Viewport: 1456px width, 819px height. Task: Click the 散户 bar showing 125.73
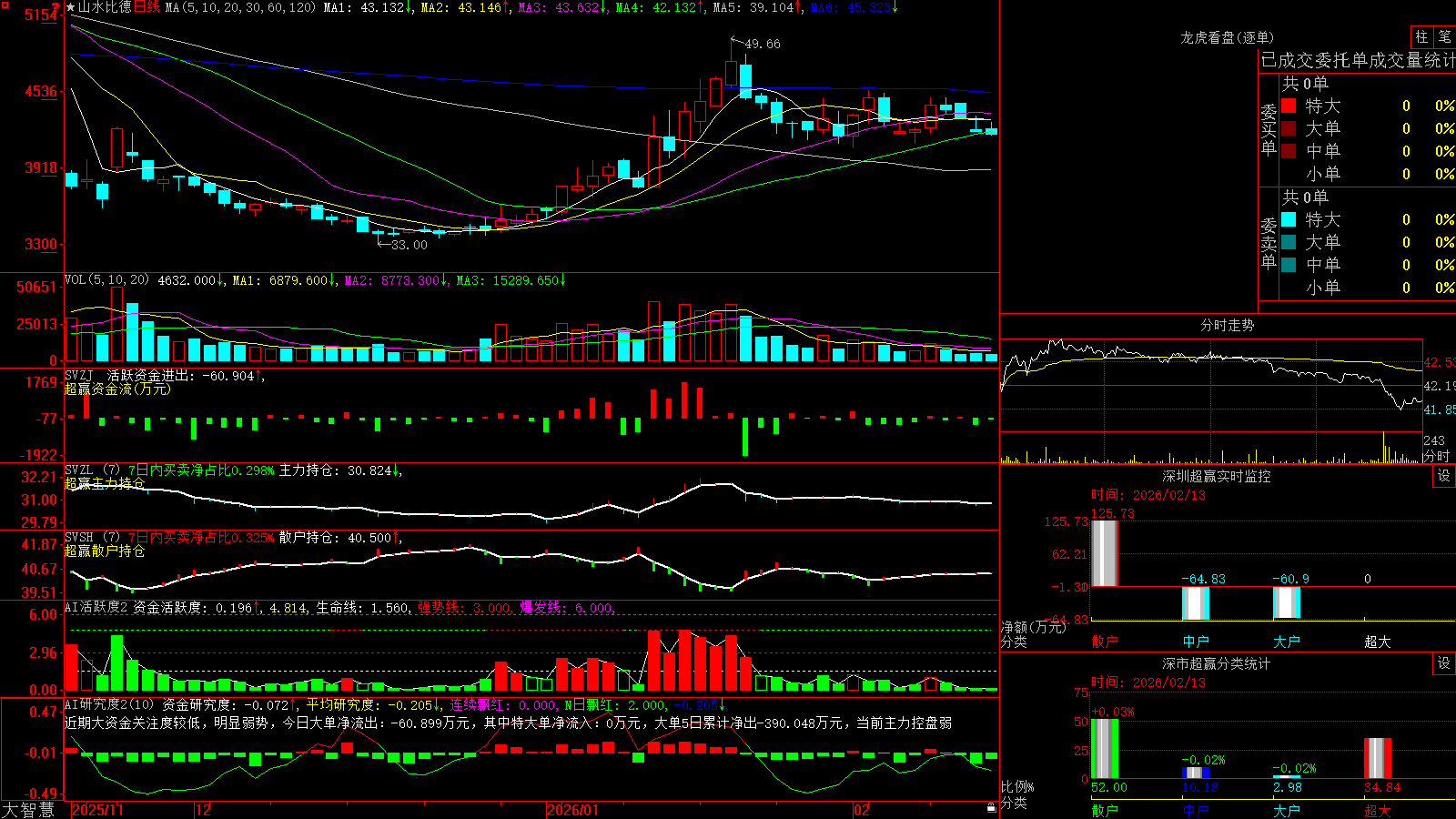pyautogui.click(x=1104, y=553)
